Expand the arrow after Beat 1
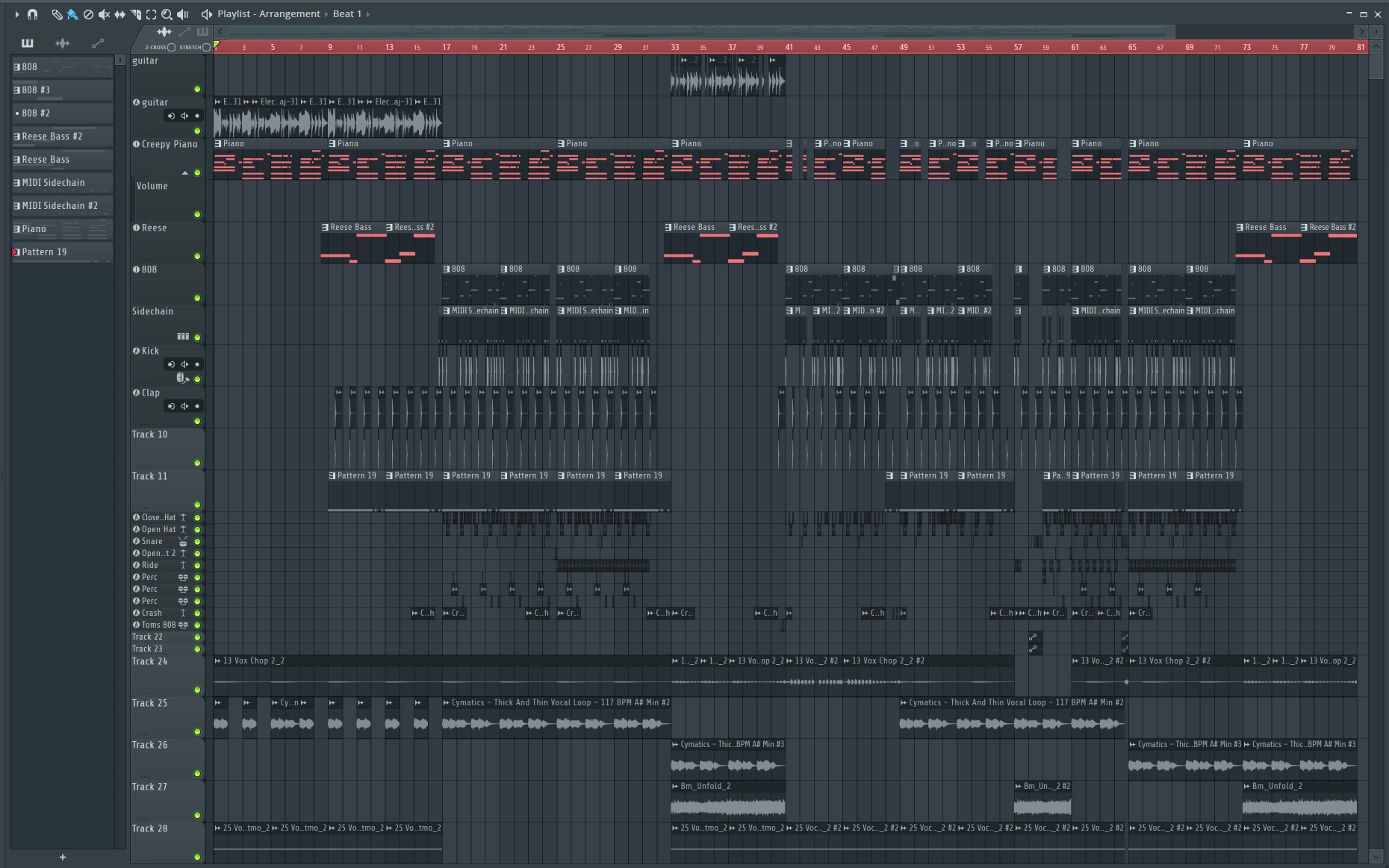1389x868 pixels. click(368, 14)
